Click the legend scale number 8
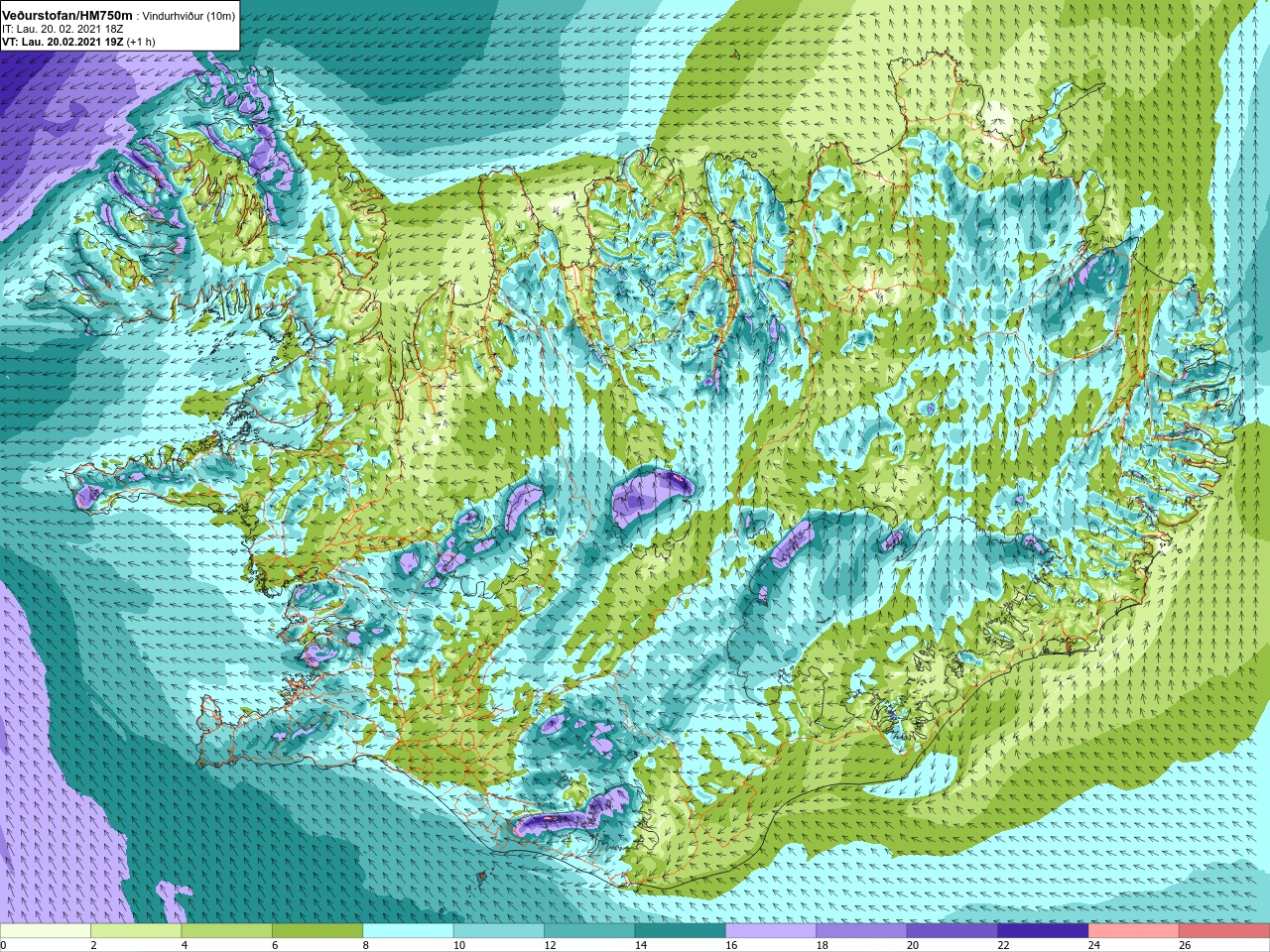Screen dimensions: 1270x952 tap(366, 945)
